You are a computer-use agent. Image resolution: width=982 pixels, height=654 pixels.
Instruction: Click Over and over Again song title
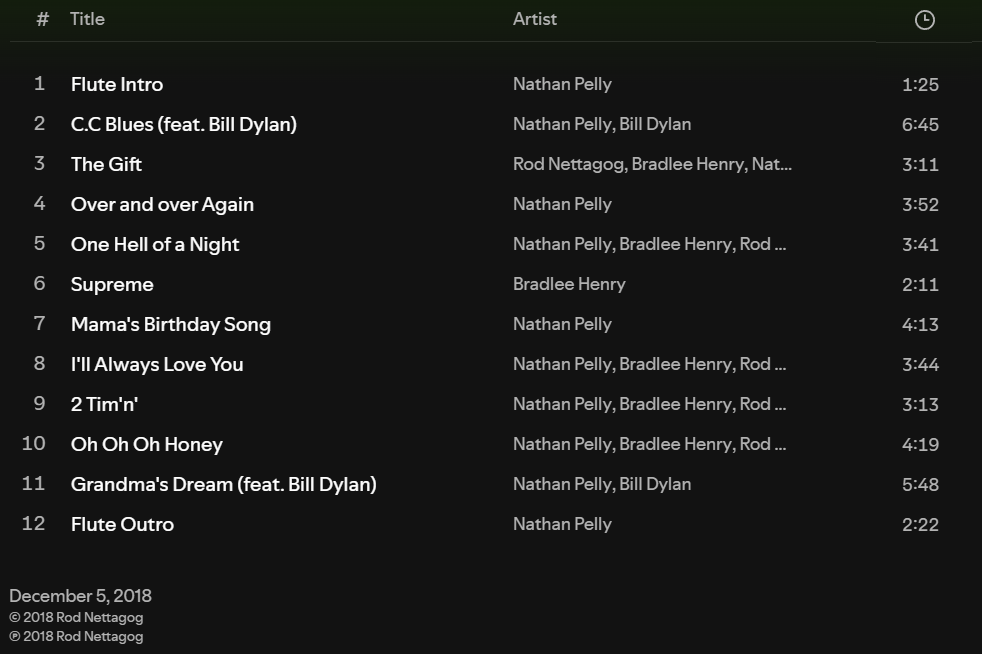click(162, 205)
